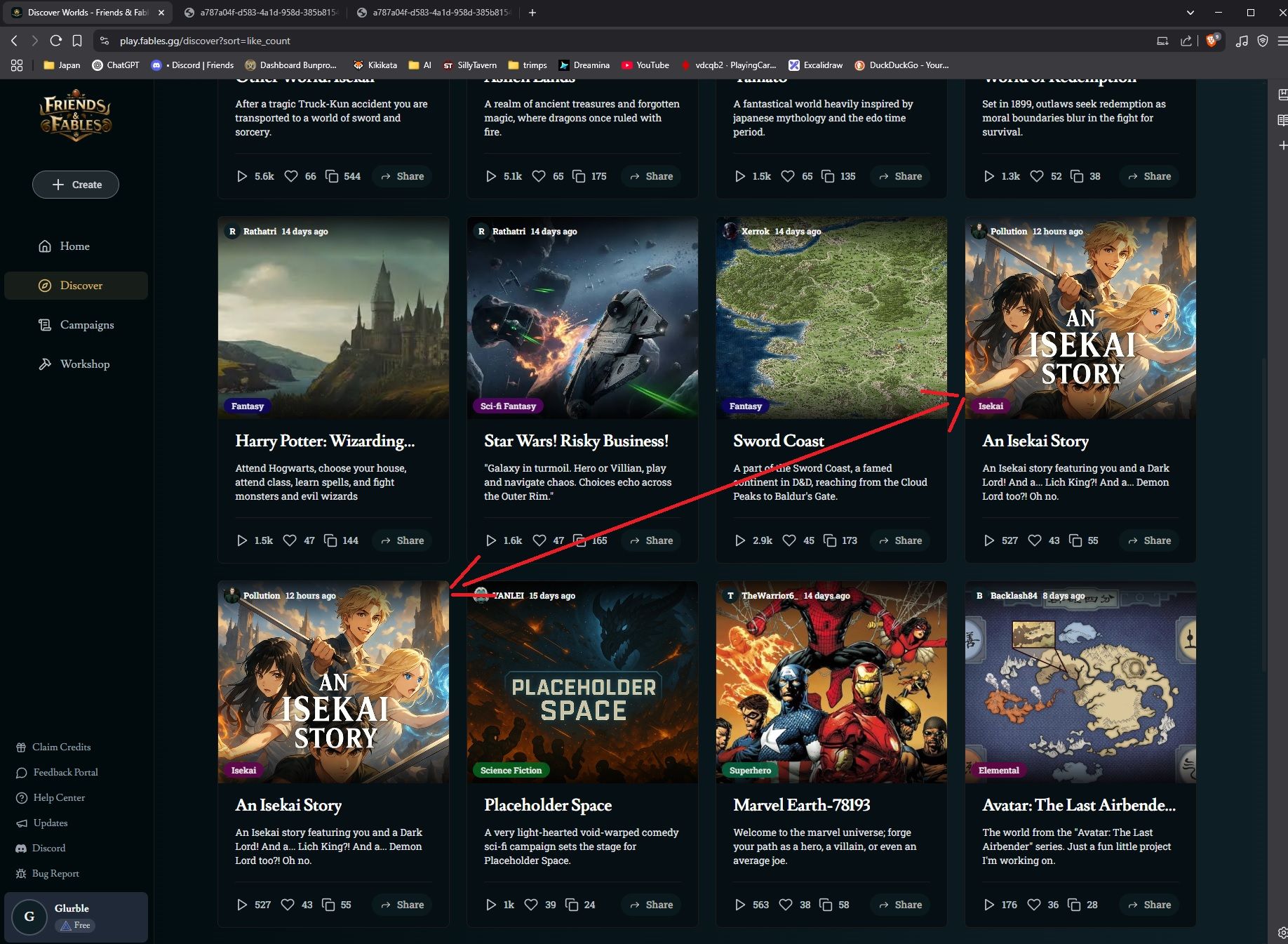Click Claim Credits link

coord(53,747)
